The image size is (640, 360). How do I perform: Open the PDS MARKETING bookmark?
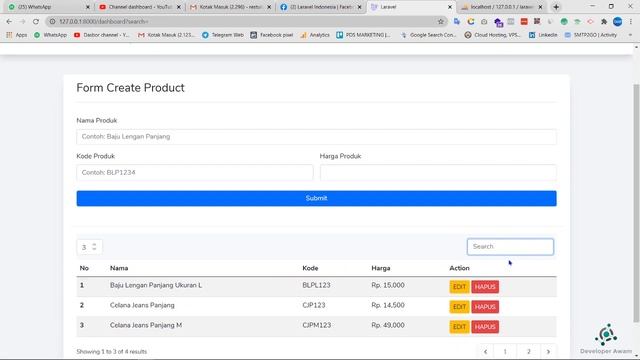coord(363,35)
